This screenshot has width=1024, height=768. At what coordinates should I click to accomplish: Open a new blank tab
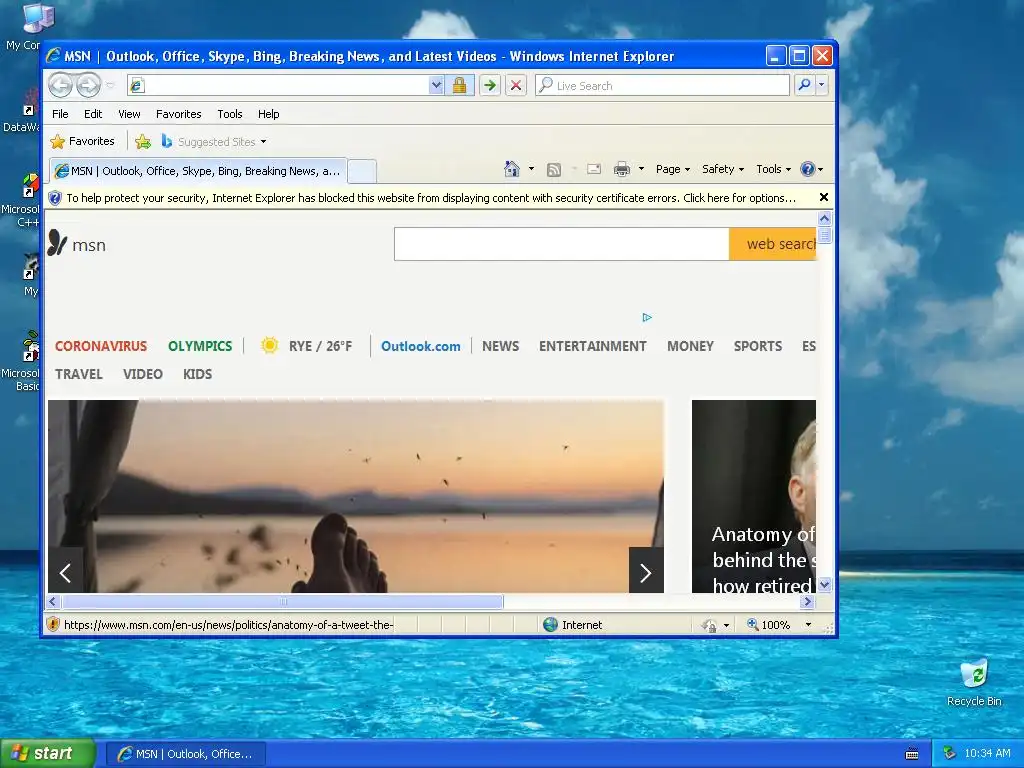pyautogui.click(x=361, y=171)
